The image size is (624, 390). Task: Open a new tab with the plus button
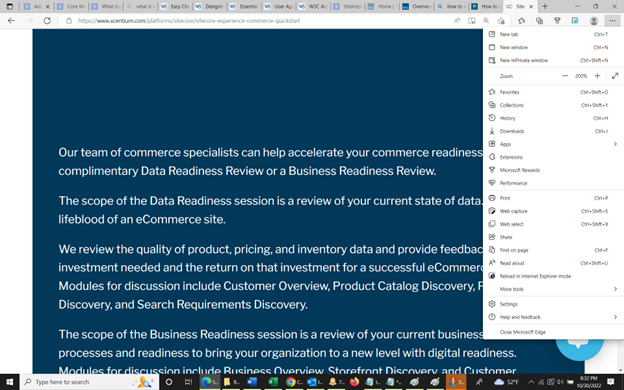coord(545,6)
